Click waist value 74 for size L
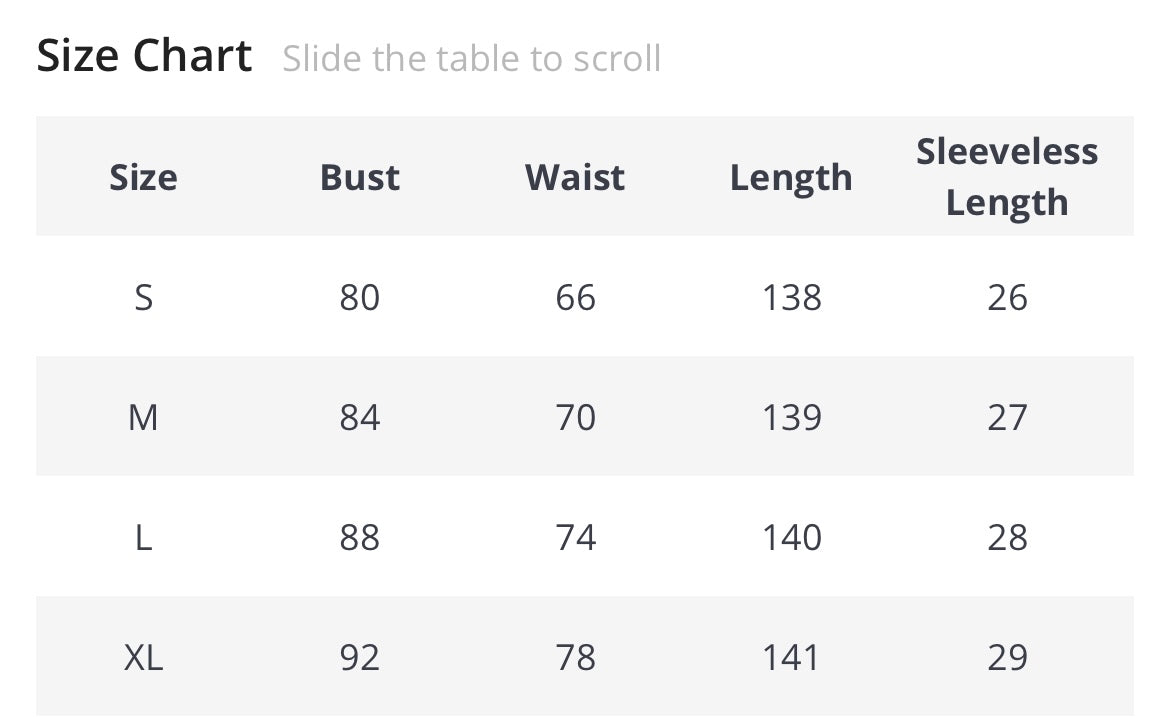 tap(575, 537)
